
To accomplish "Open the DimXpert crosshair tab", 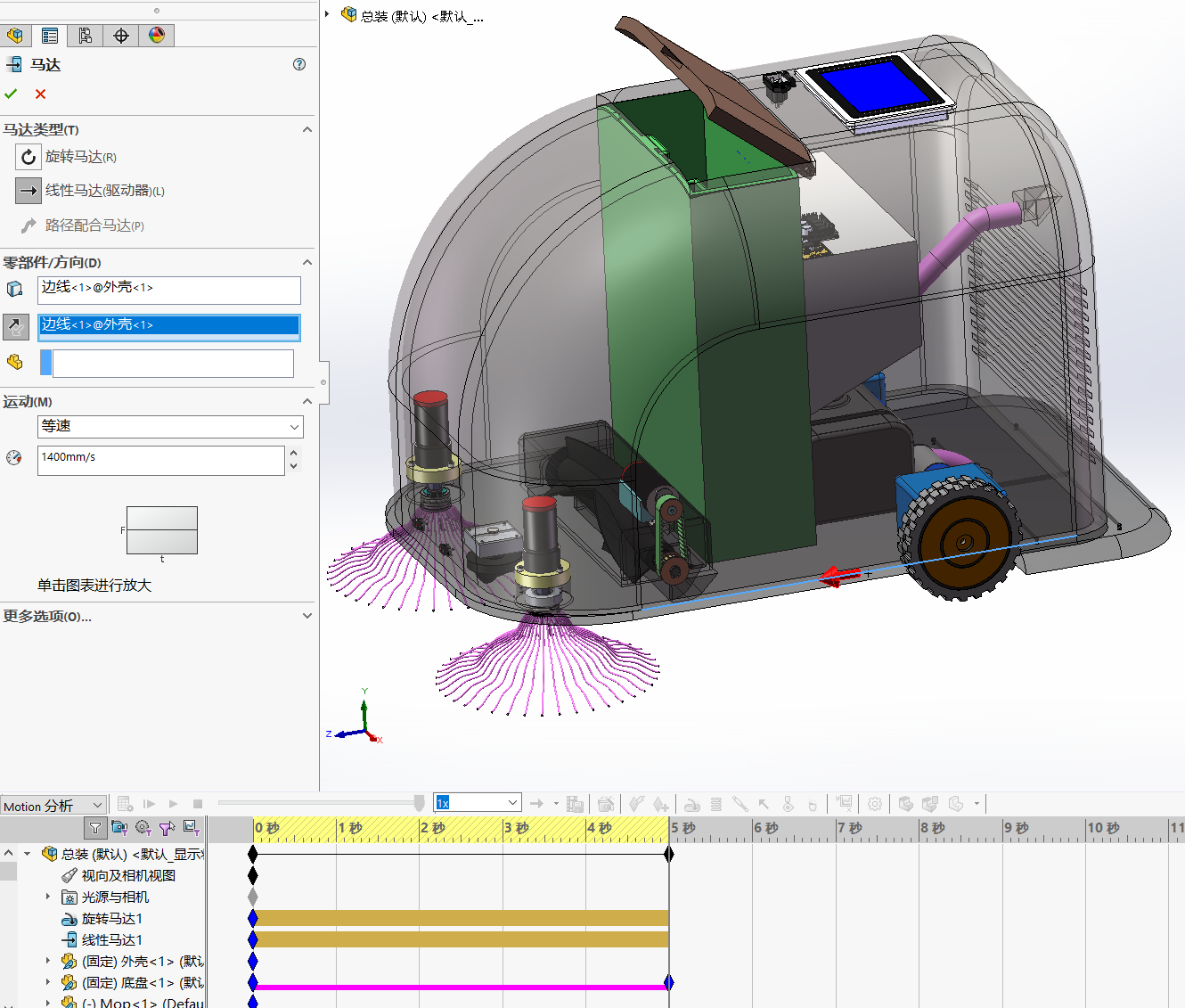I will pos(121,36).
